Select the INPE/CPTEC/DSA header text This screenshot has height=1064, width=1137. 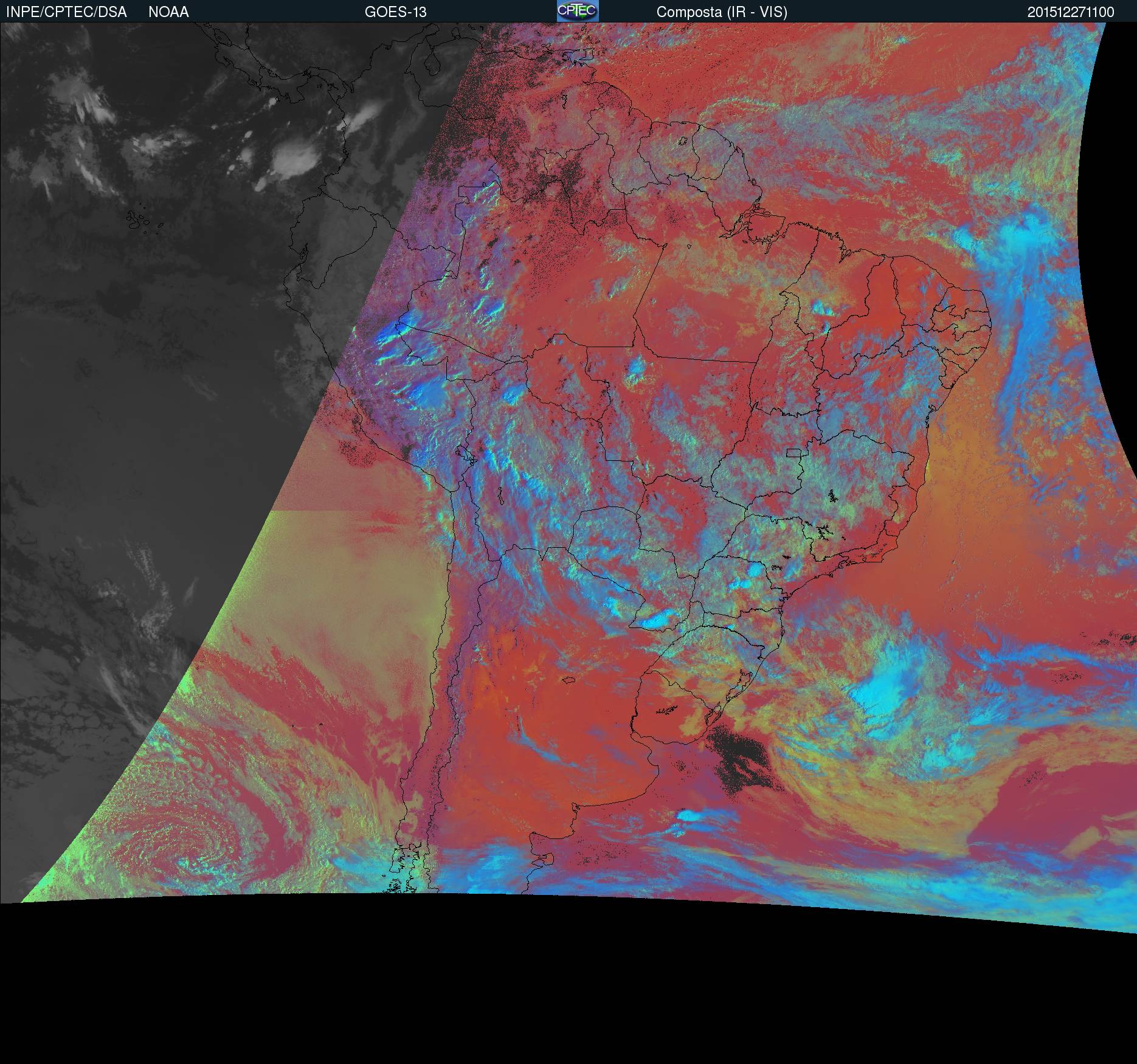(66, 12)
